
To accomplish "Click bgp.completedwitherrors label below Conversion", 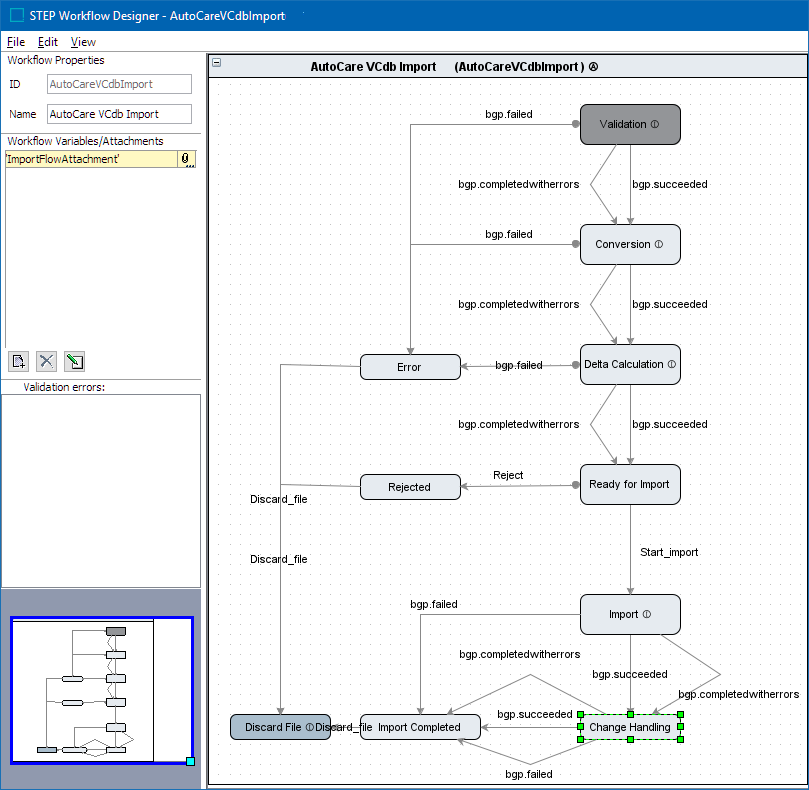I will coord(519,304).
